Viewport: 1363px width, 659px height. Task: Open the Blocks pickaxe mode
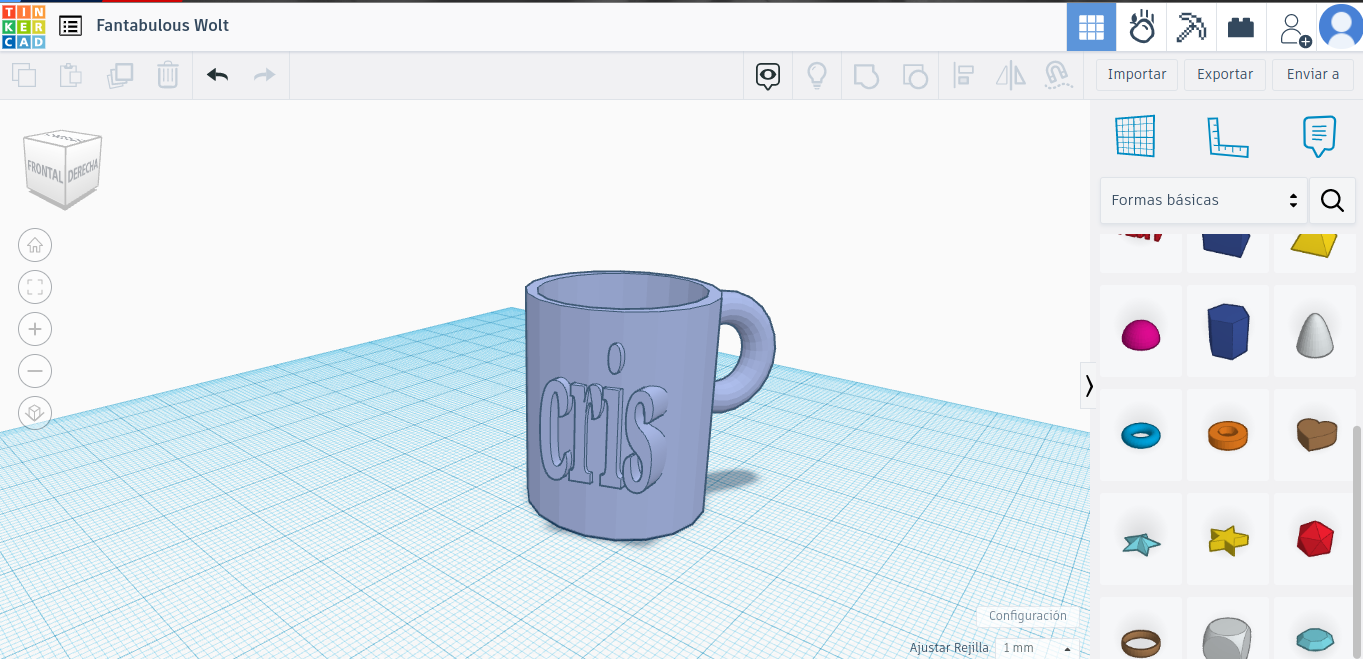[1191, 26]
